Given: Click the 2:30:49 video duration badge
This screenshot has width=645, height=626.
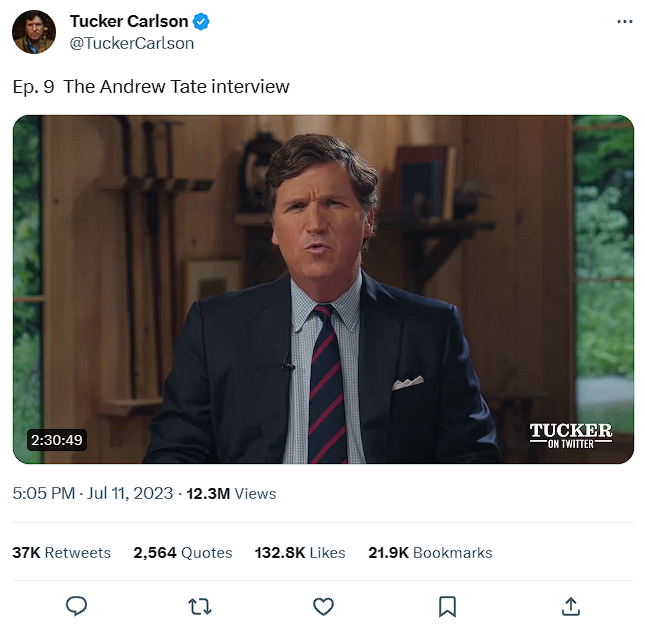Looking at the screenshot, I should [57, 439].
